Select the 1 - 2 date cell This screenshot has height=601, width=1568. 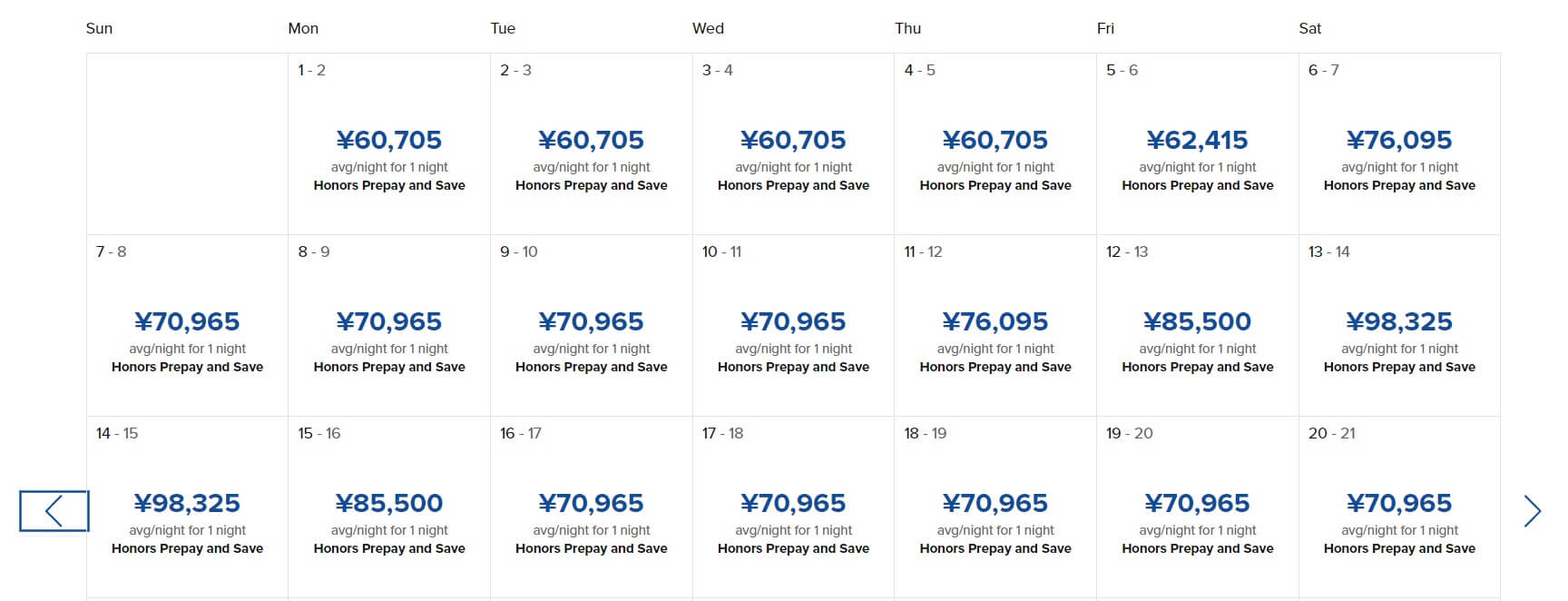[x=389, y=143]
